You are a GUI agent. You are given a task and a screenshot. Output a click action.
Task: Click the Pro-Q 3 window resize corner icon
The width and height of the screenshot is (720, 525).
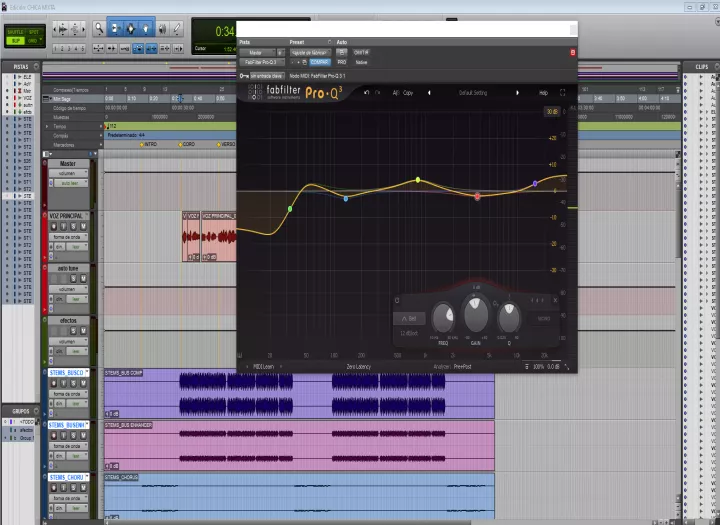[x=567, y=367]
